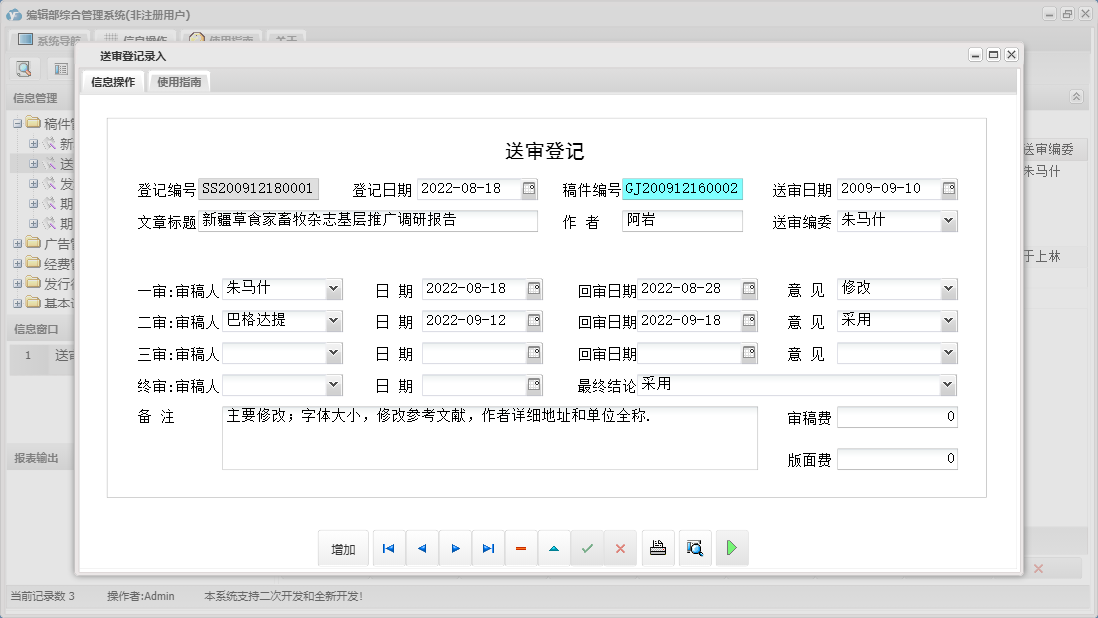The width and height of the screenshot is (1098, 618).
Task: Delete current record with red minus icon
Action: [x=521, y=547]
